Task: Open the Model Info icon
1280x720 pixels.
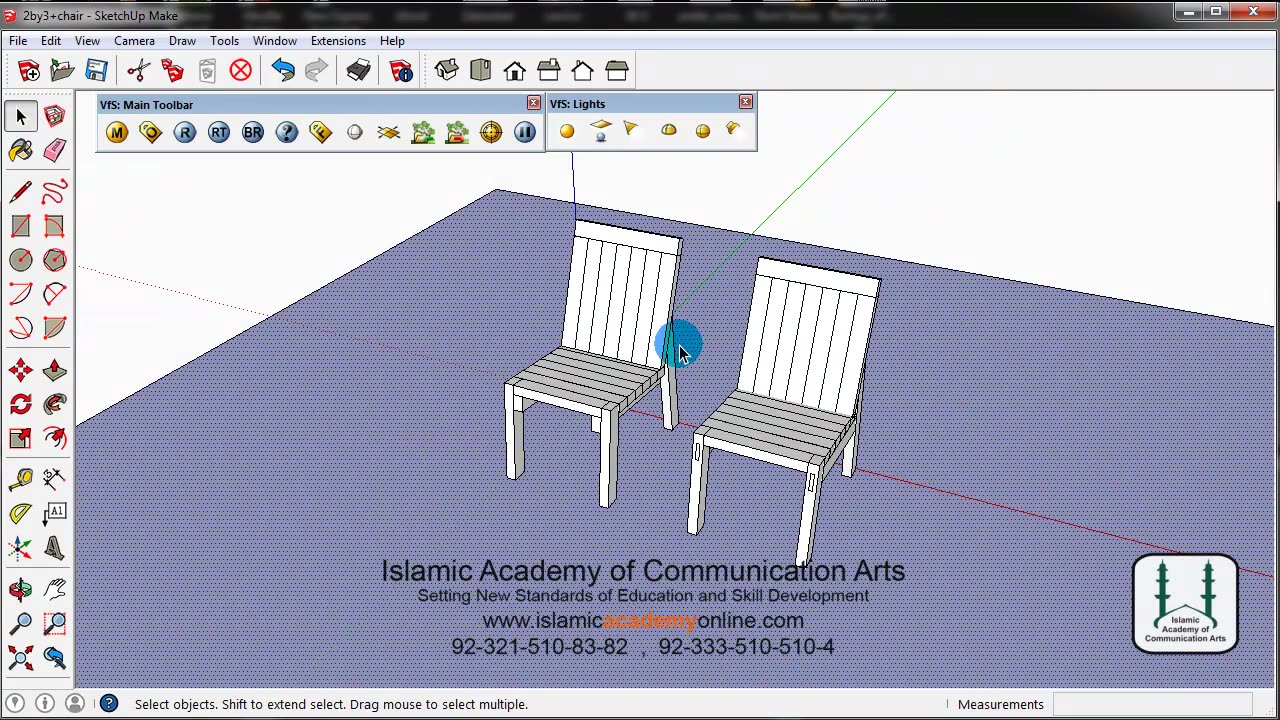Action: click(x=401, y=70)
